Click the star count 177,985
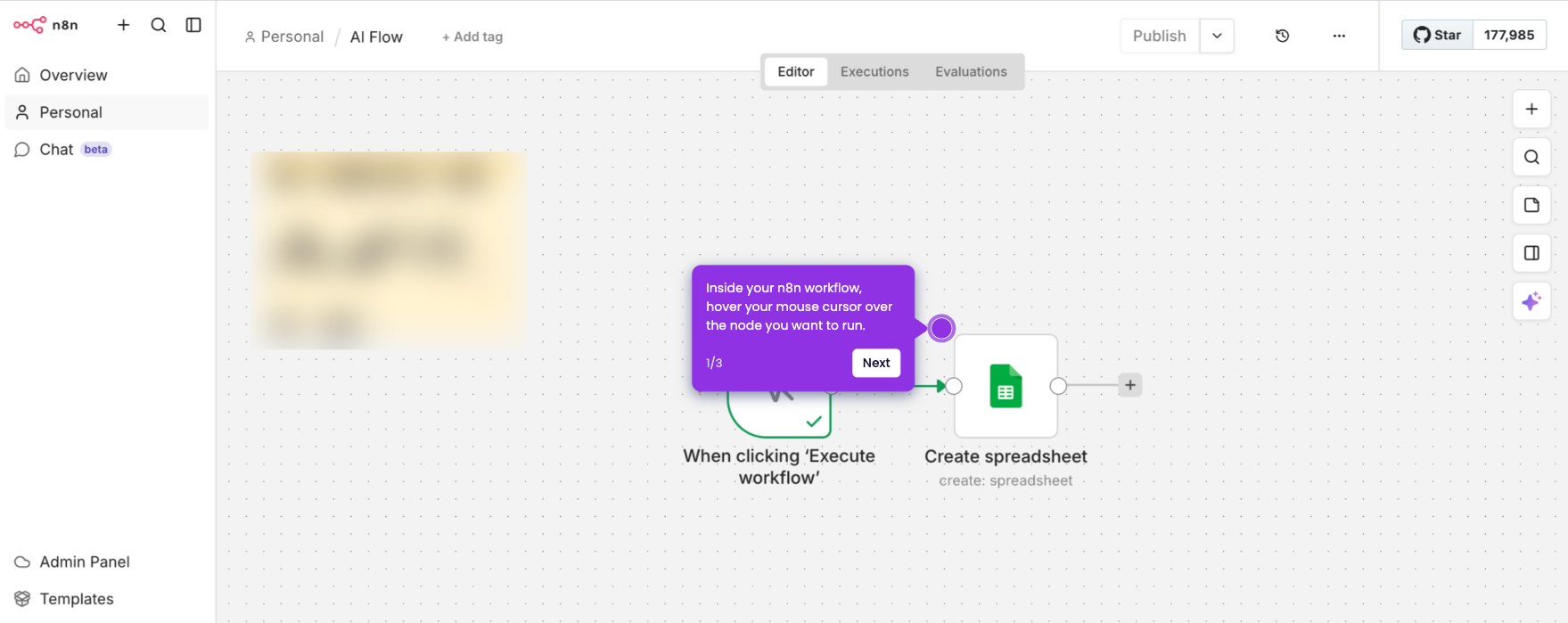1568x623 pixels. click(x=1509, y=35)
